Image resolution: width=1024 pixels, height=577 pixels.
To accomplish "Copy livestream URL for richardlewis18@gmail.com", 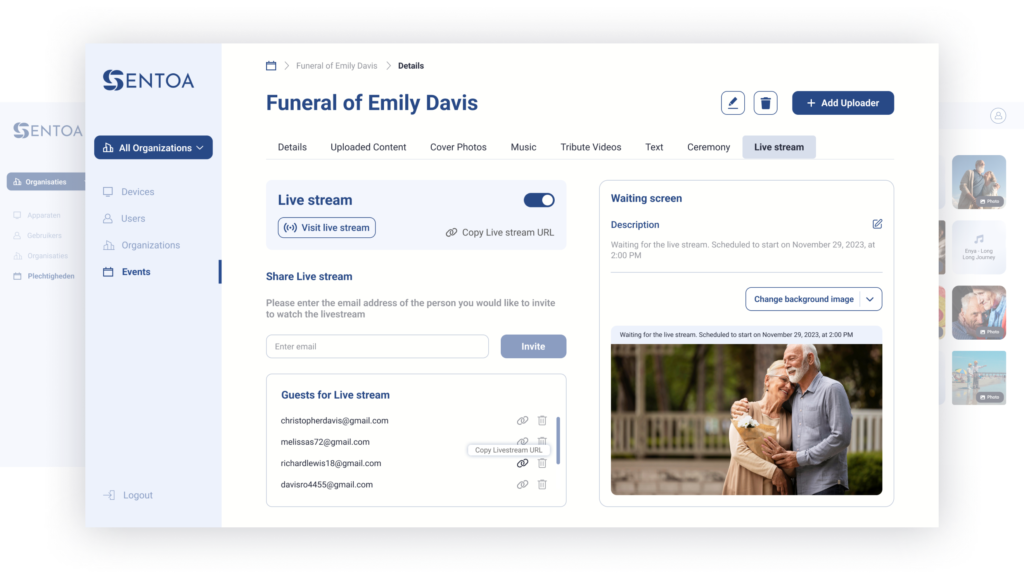I will pos(522,463).
